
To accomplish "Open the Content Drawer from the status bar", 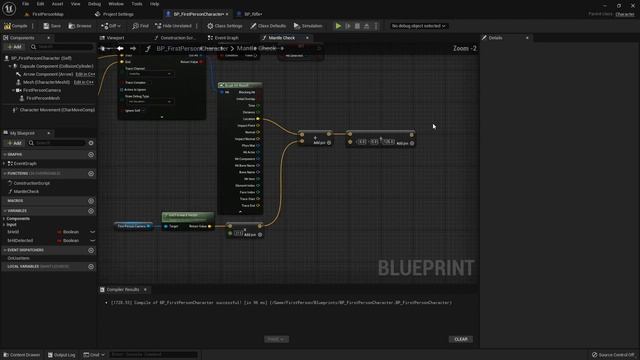I will 22,355.
